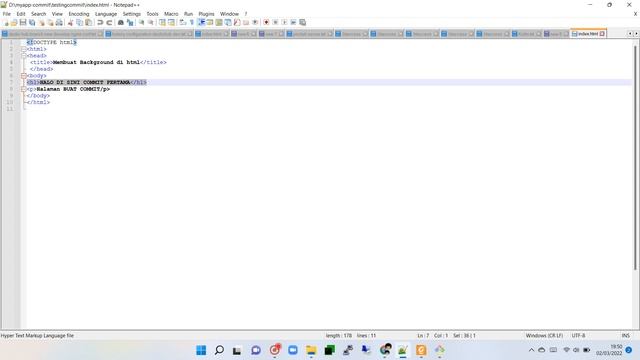Zoom out the editor text
Viewport: 640px width, 360px height.
pyautogui.click(x=151, y=22)
